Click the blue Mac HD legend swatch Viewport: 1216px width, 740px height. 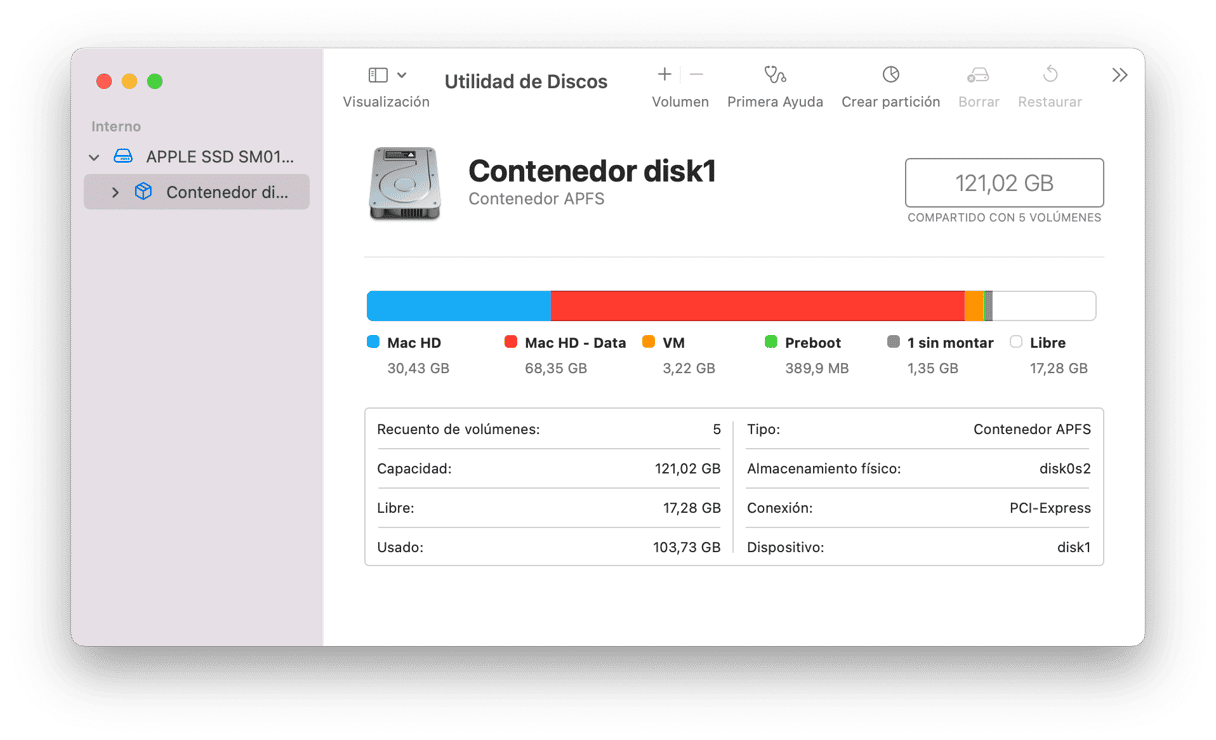click(373, 342)
